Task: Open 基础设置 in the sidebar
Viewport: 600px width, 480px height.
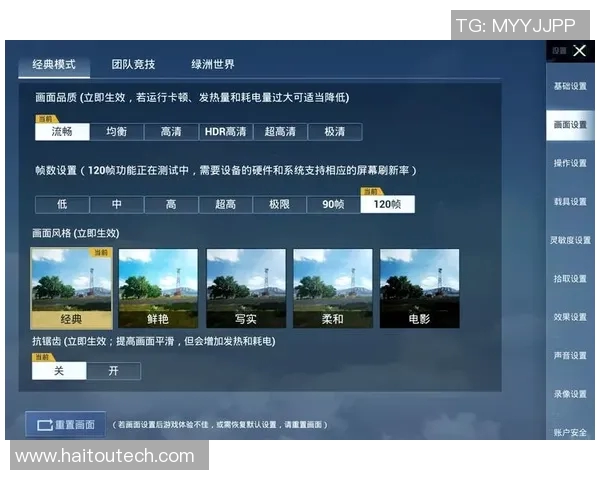Action: click(570, 86)
